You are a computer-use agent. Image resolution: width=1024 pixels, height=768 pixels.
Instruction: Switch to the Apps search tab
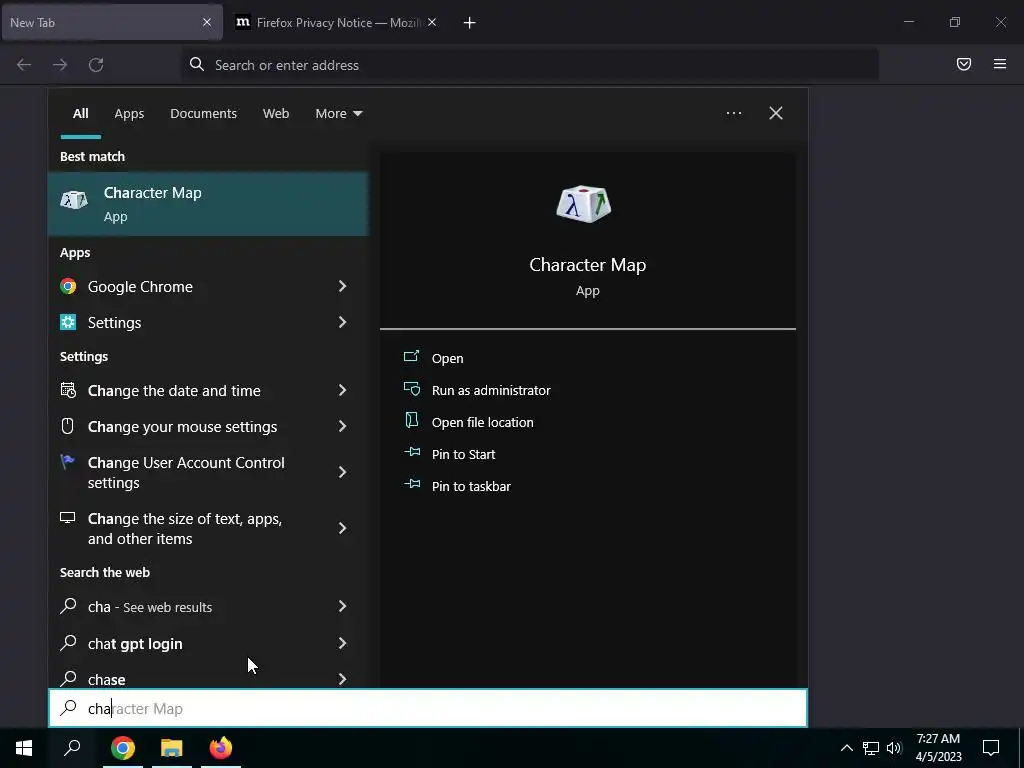pos(129,114)
